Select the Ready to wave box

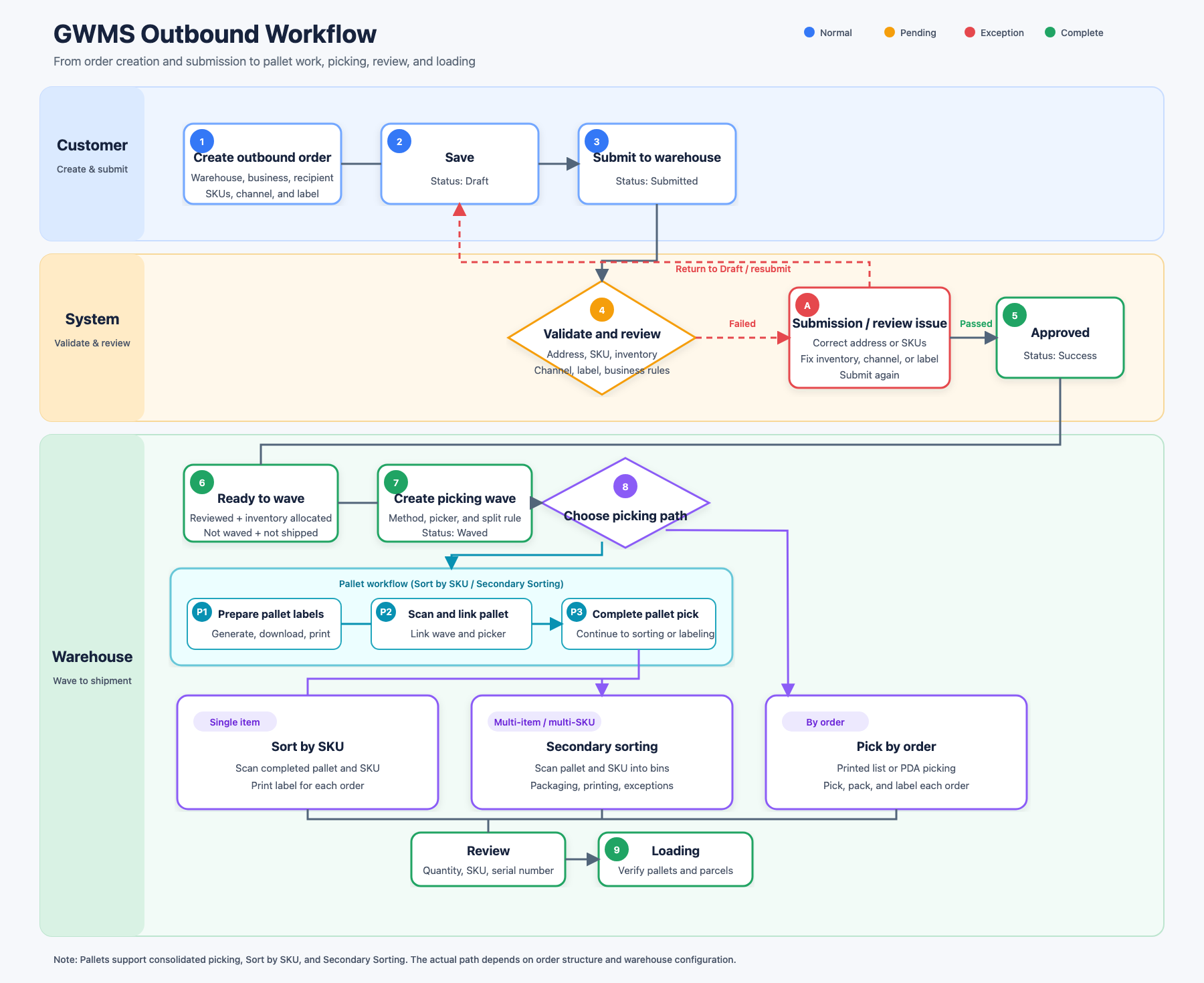click(261, 503)
